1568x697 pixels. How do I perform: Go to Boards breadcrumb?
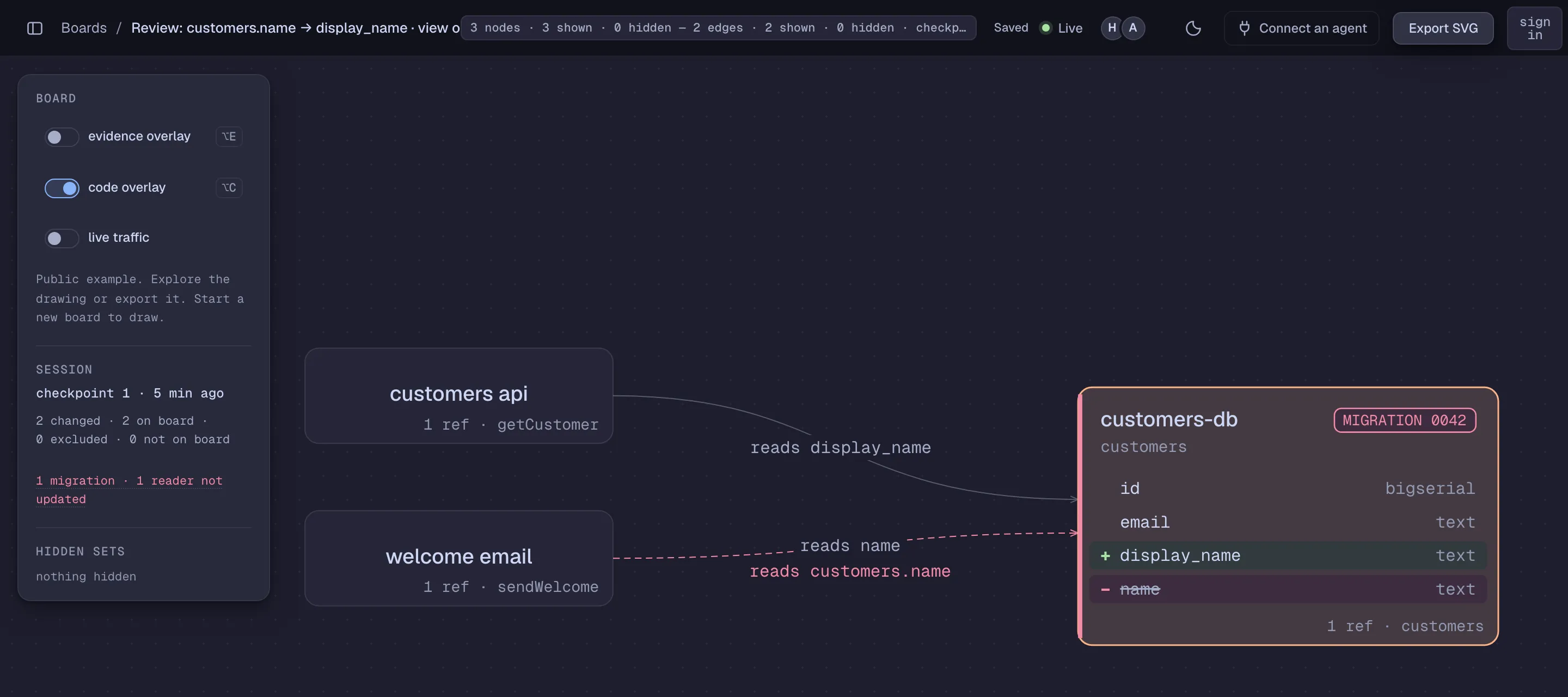(x=83, y=28)
